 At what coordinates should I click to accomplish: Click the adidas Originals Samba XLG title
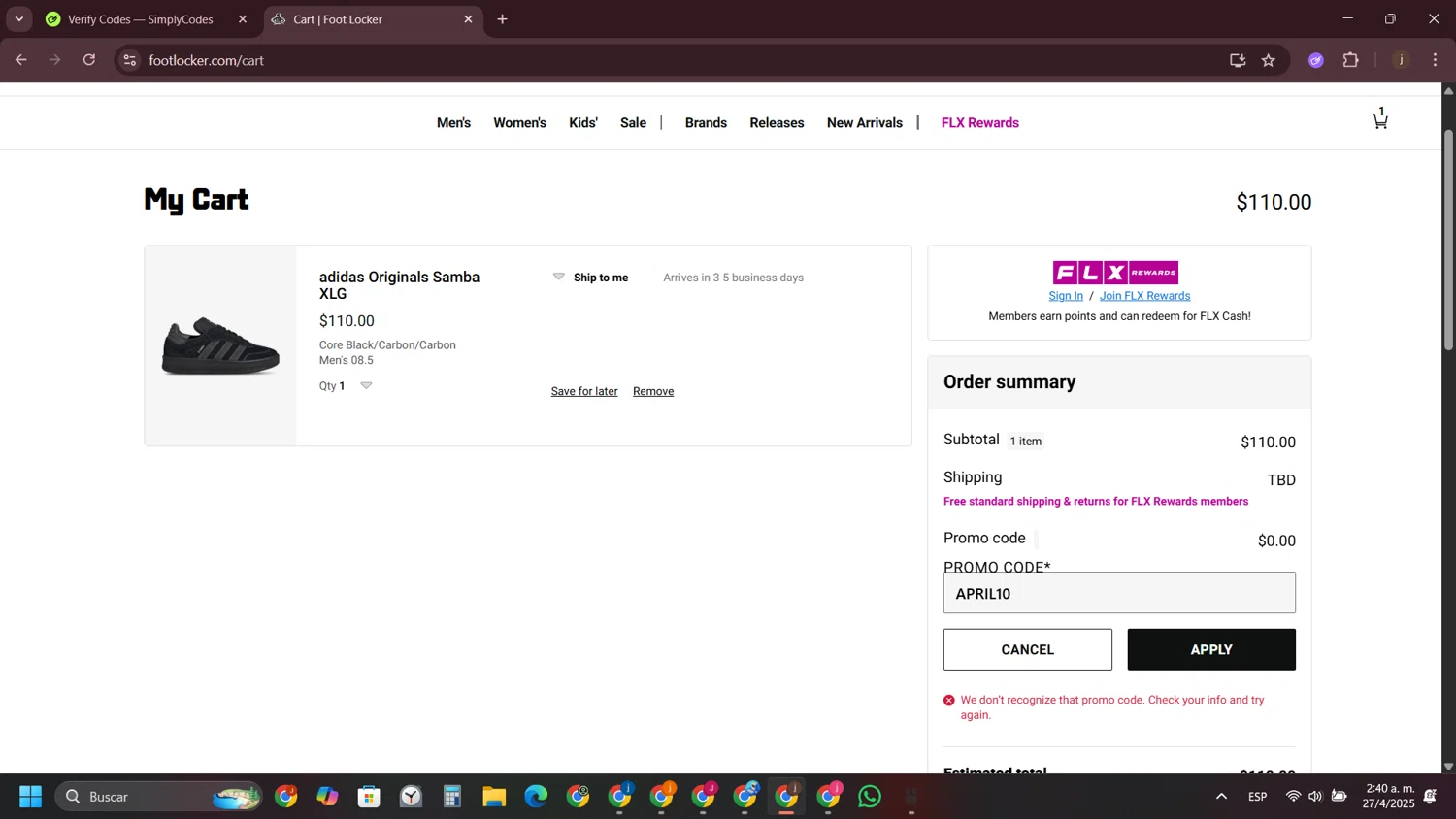coord(399,285)
